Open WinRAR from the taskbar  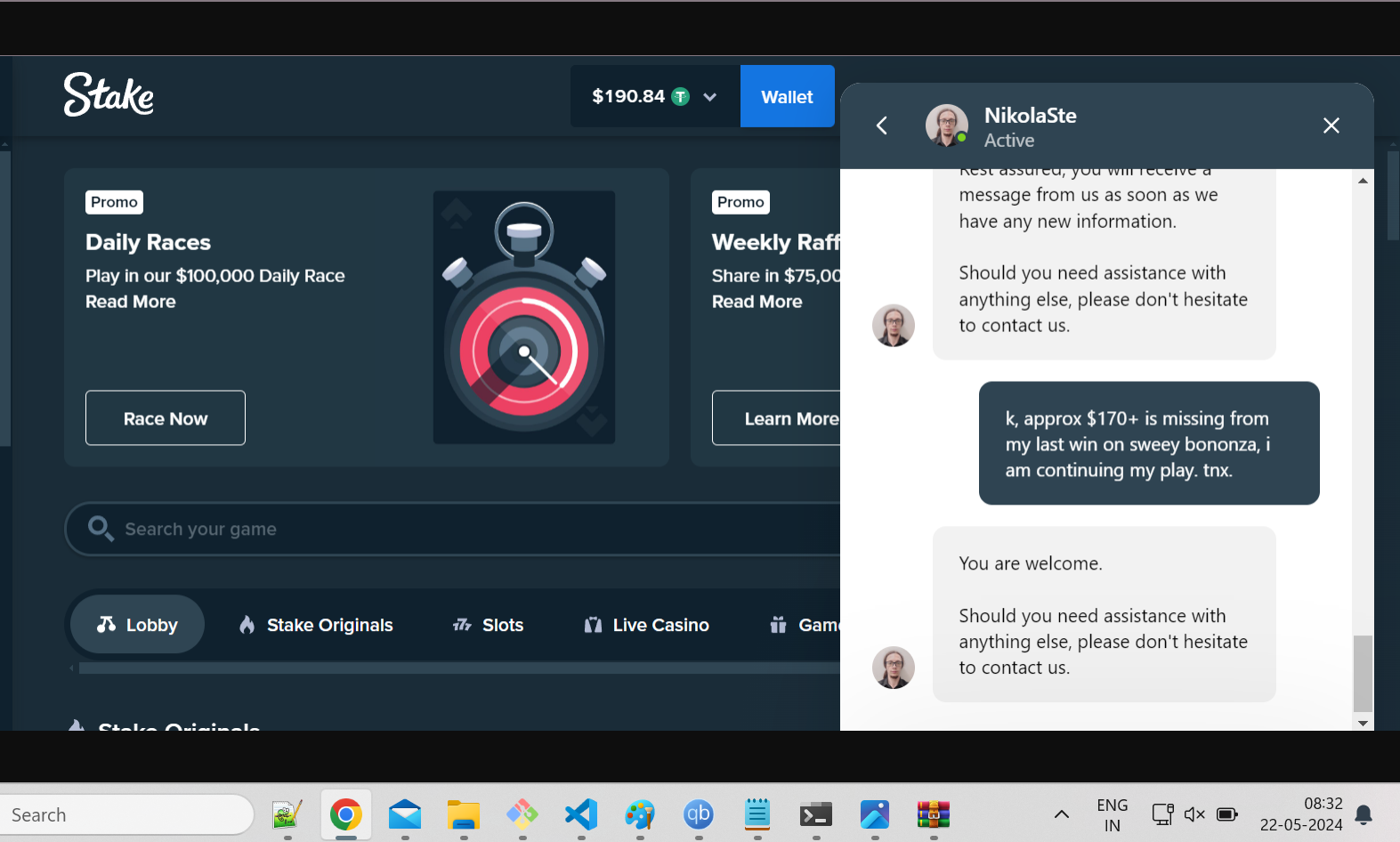(934, 814)
